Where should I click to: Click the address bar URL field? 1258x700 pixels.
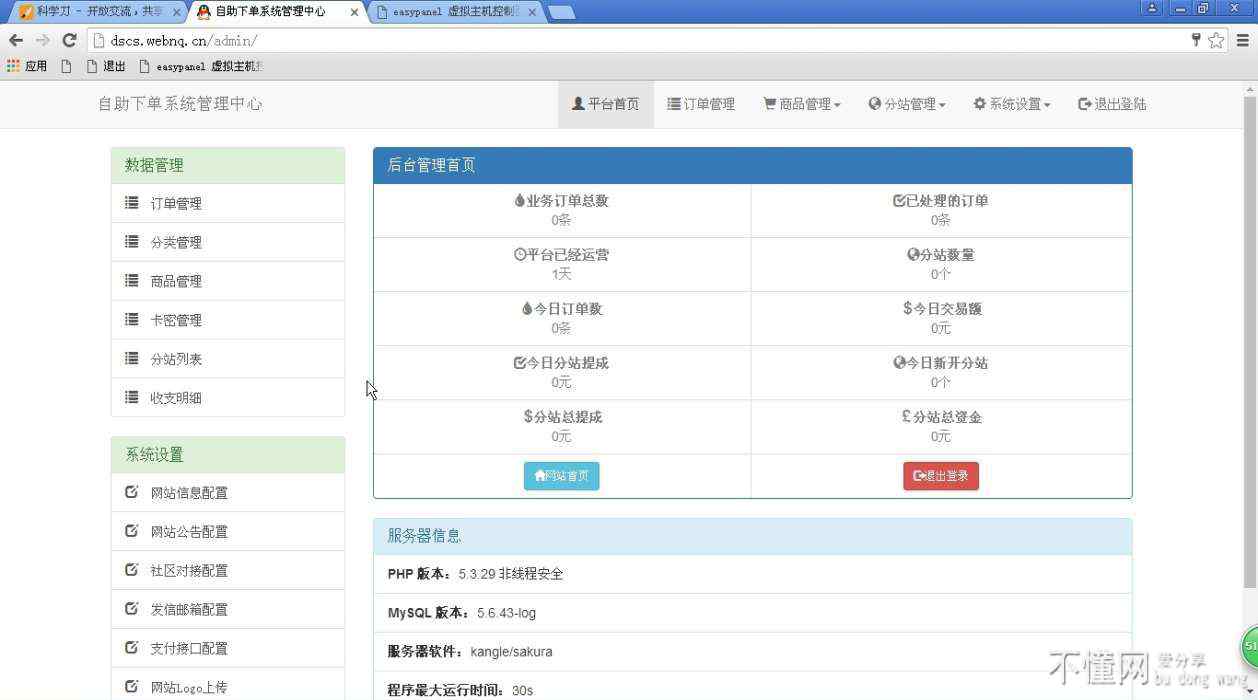click(600, 40)
